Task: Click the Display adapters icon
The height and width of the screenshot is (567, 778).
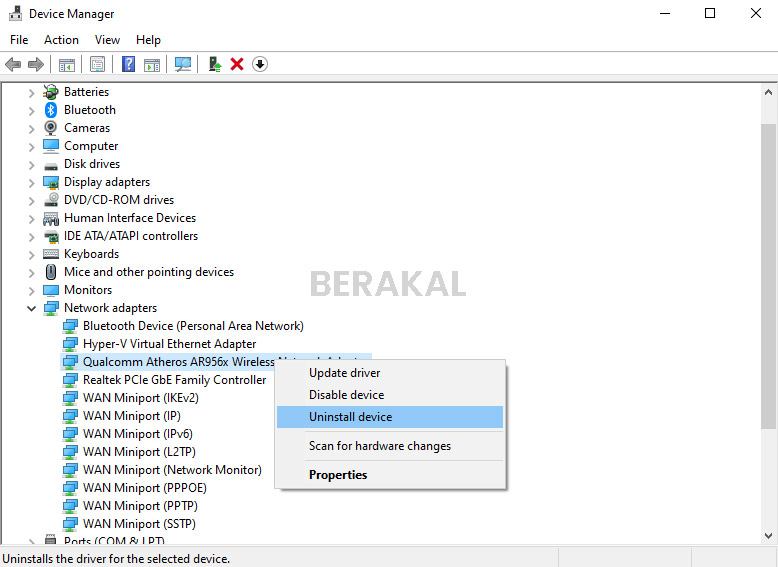Action: point(51,182)
